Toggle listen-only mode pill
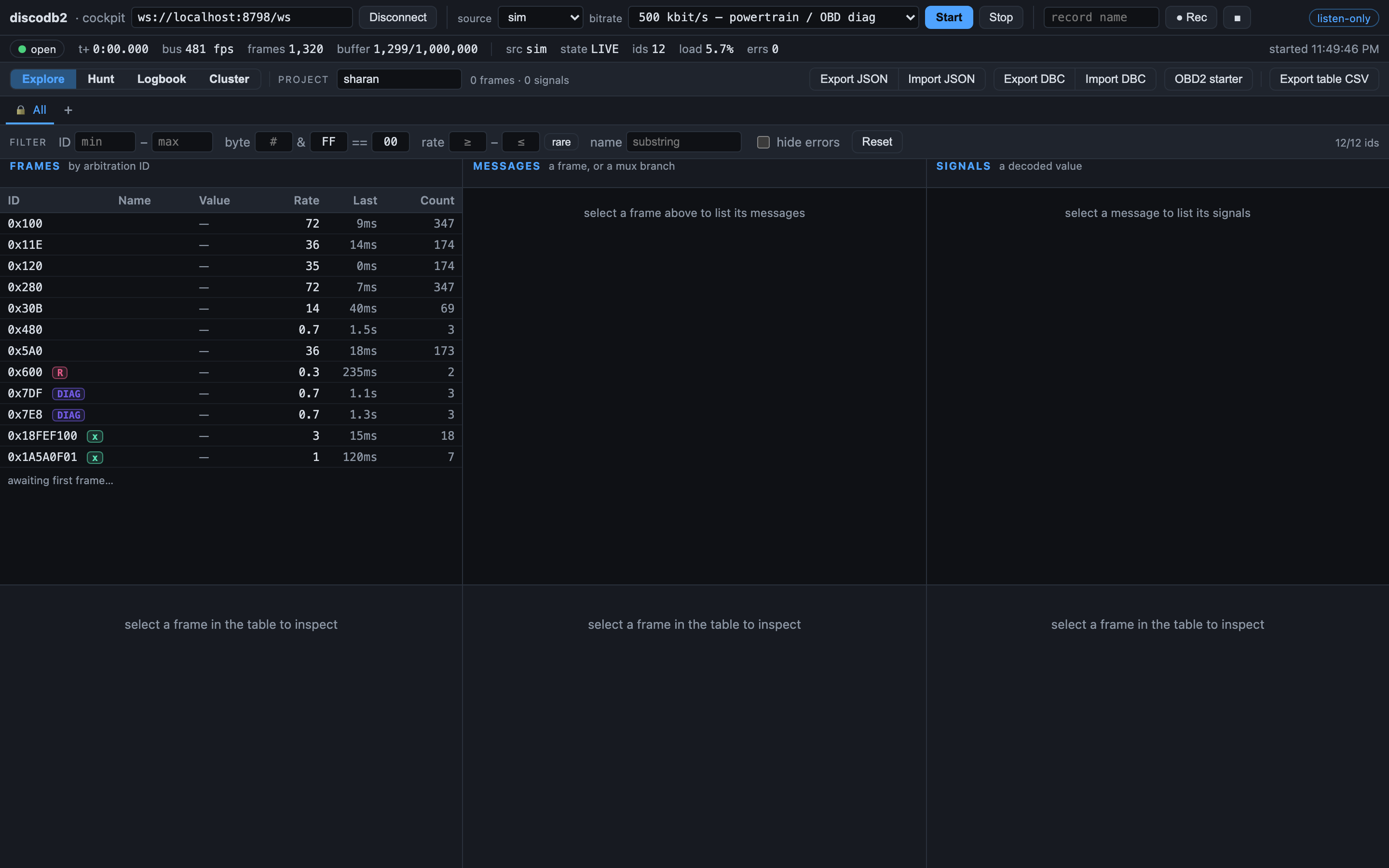The width and height of the screenshot is (1389, 868). click(1343, 18)
